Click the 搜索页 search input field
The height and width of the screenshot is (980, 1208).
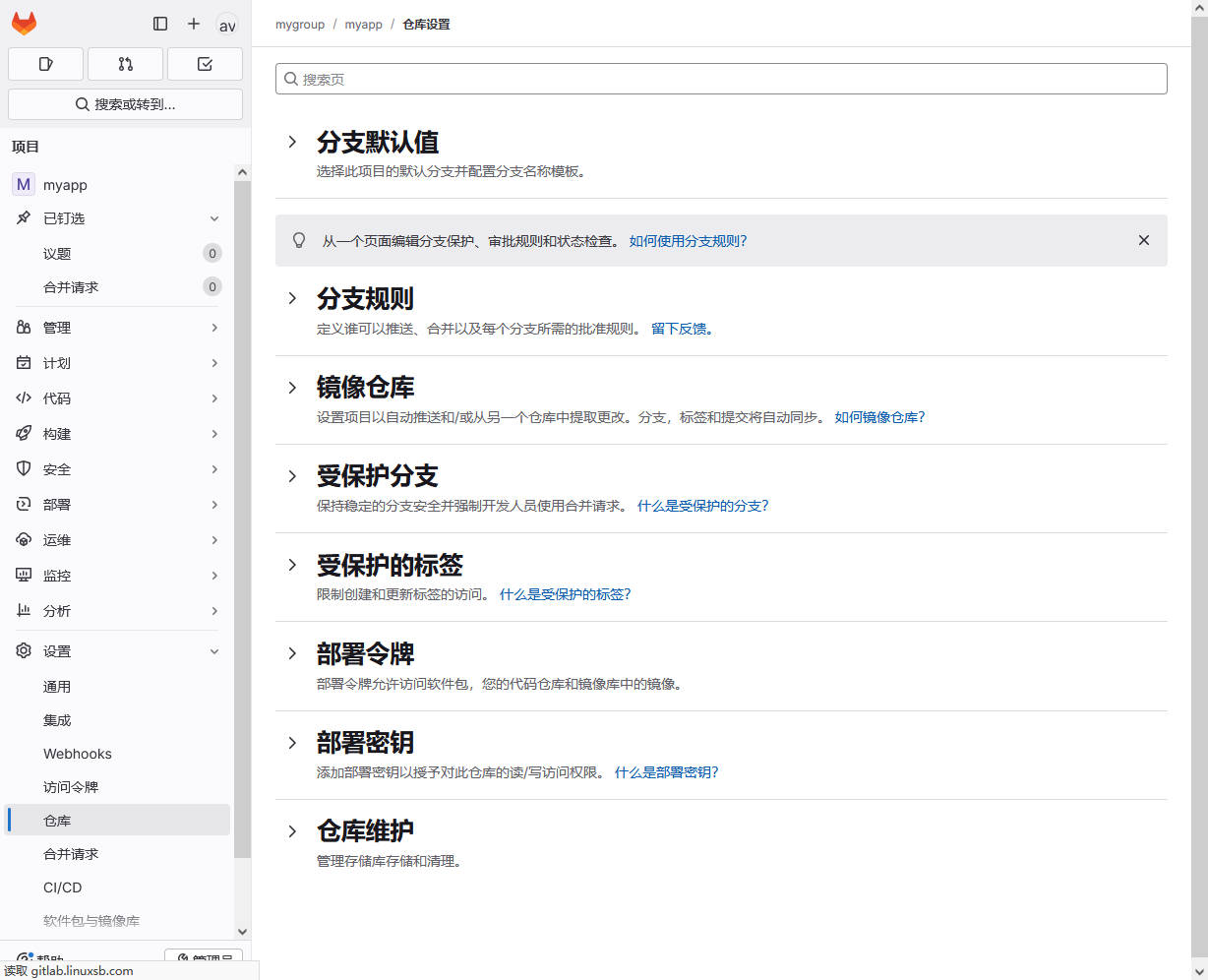721,79
